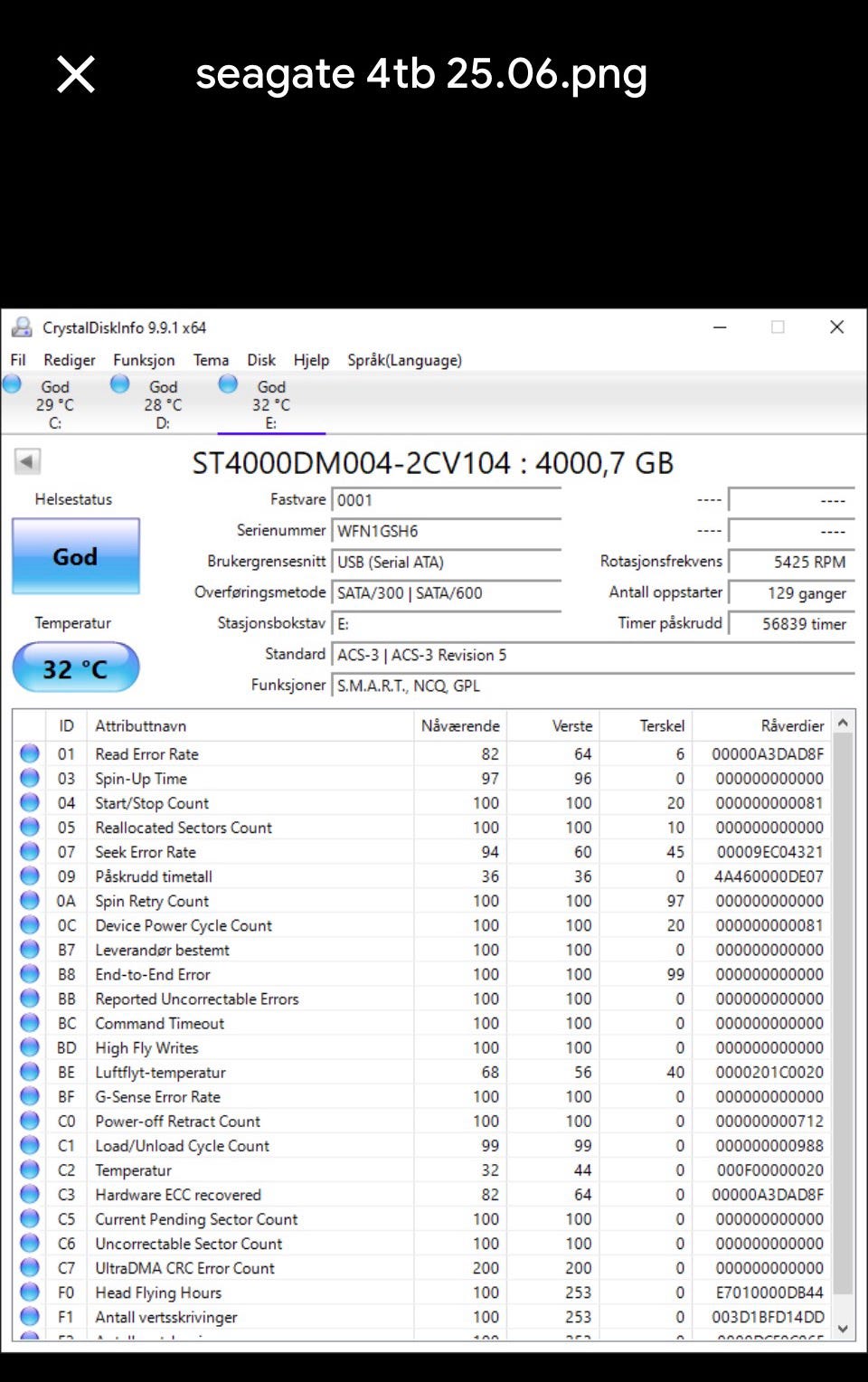The width and height of the screenshot is (868, 1382).
Task: Click the status icon for Påskrudd timetall
Action: point(30,876)
